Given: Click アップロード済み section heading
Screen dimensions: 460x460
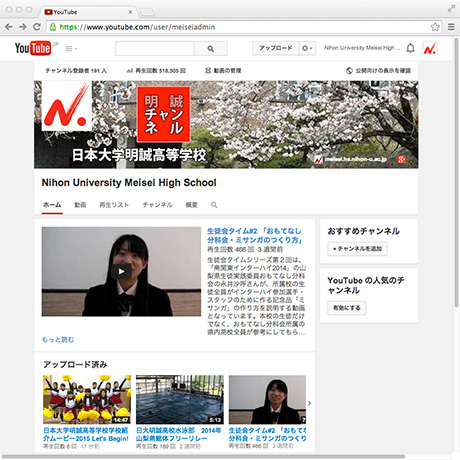Looking at the screenshot, I should pos(75,364).
